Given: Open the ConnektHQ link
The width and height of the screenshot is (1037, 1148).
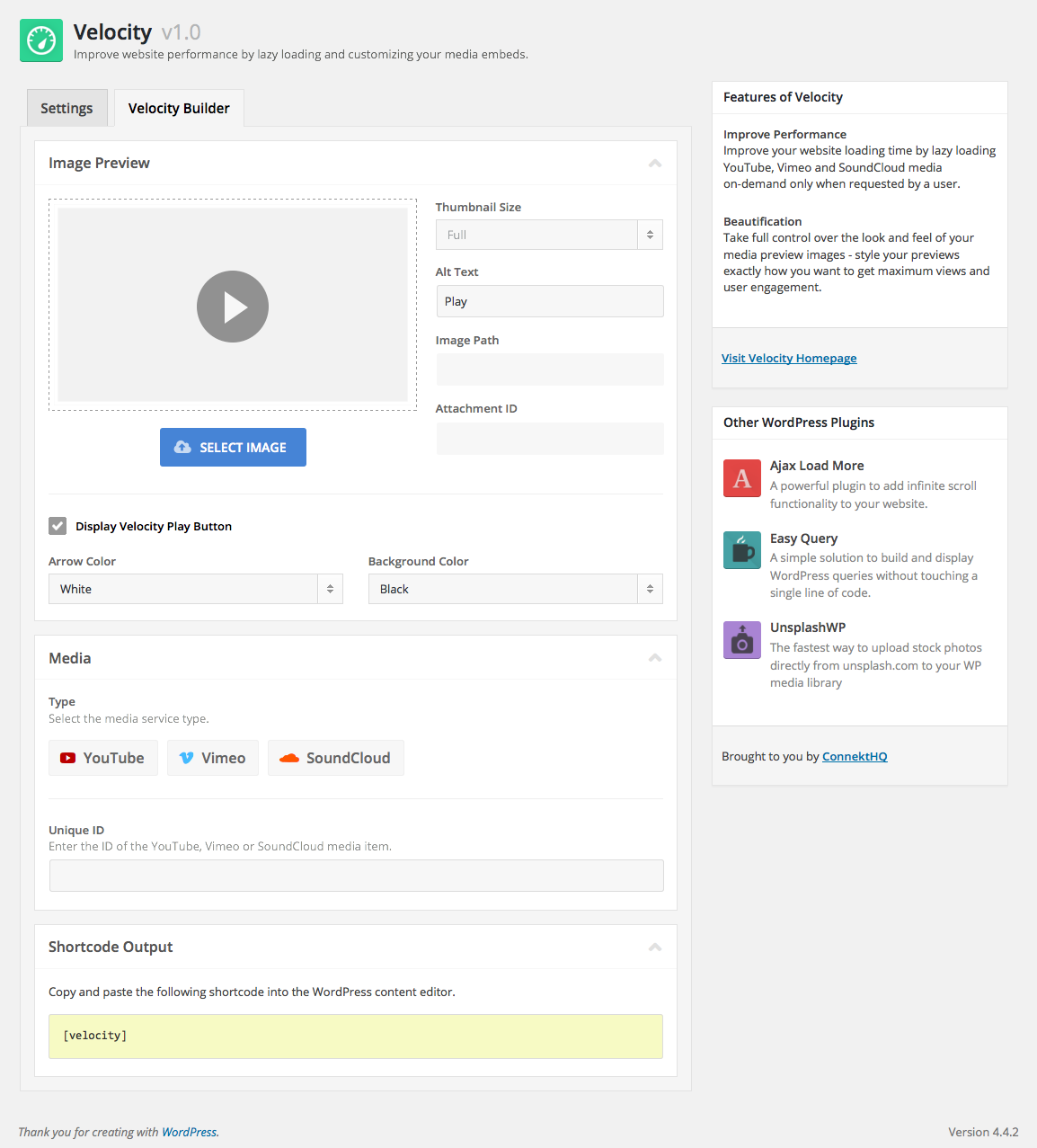Looking at the screenshot, I should pyautogui.click(x=855, y=756).
